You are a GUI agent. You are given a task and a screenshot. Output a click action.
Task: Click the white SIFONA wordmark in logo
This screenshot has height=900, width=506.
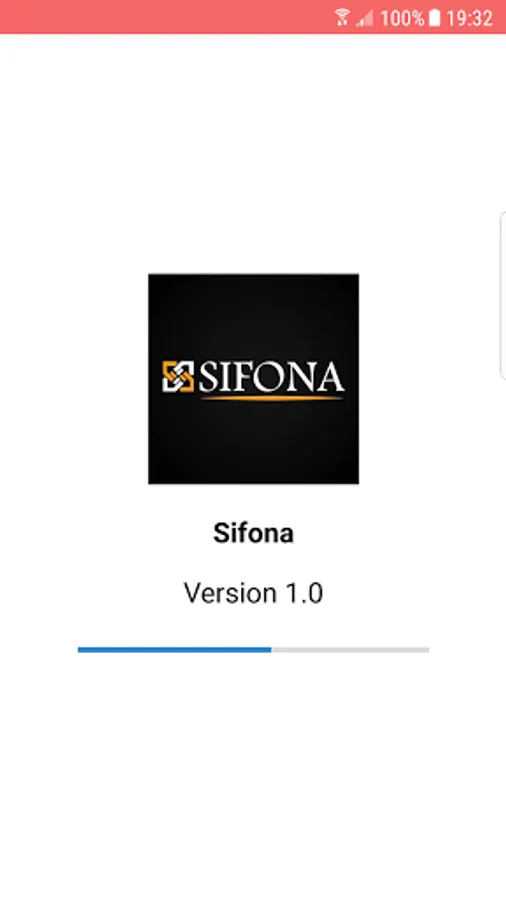click(x=271, y=376)
